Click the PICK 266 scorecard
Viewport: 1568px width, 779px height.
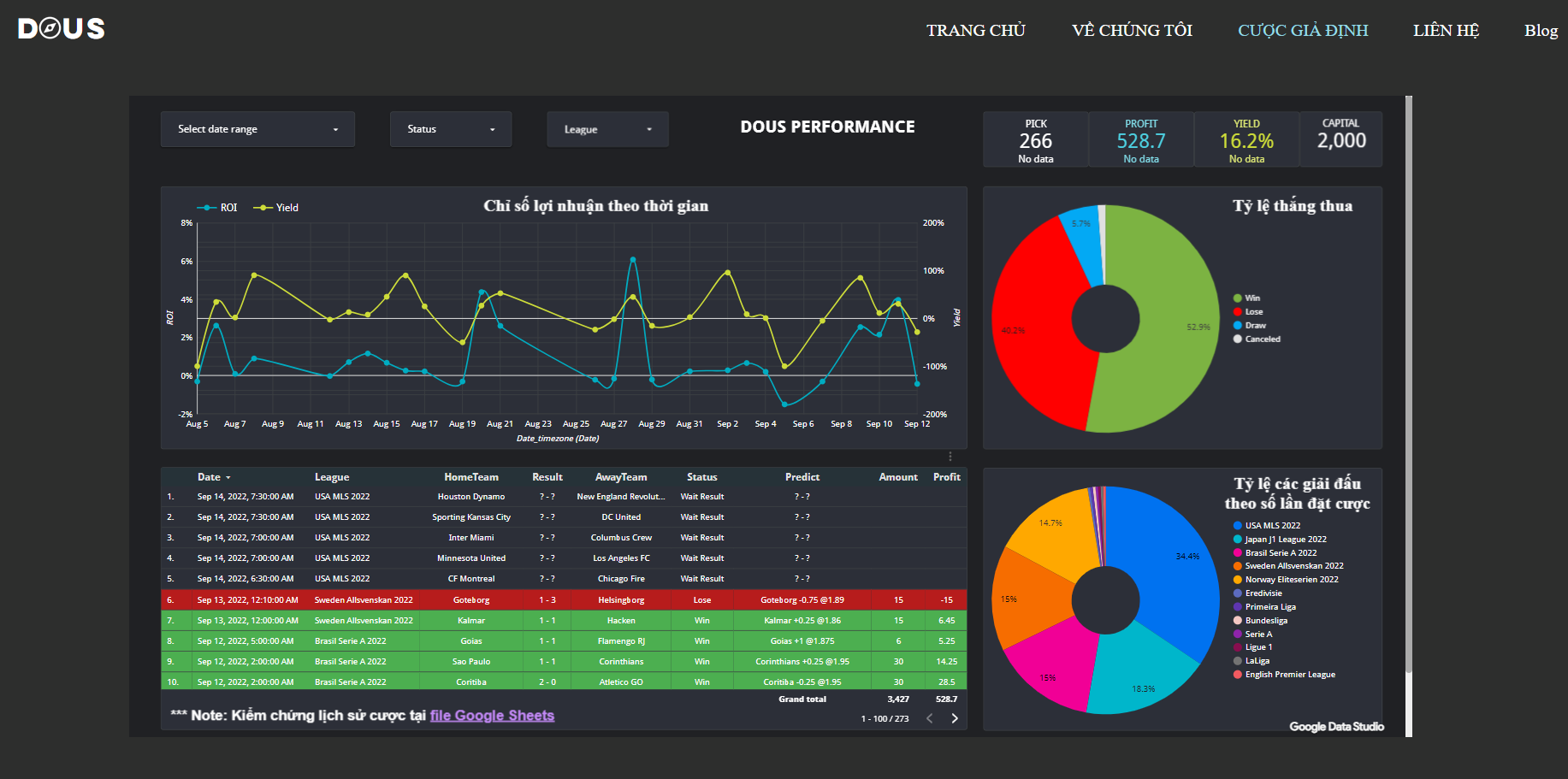point(1035,140)
